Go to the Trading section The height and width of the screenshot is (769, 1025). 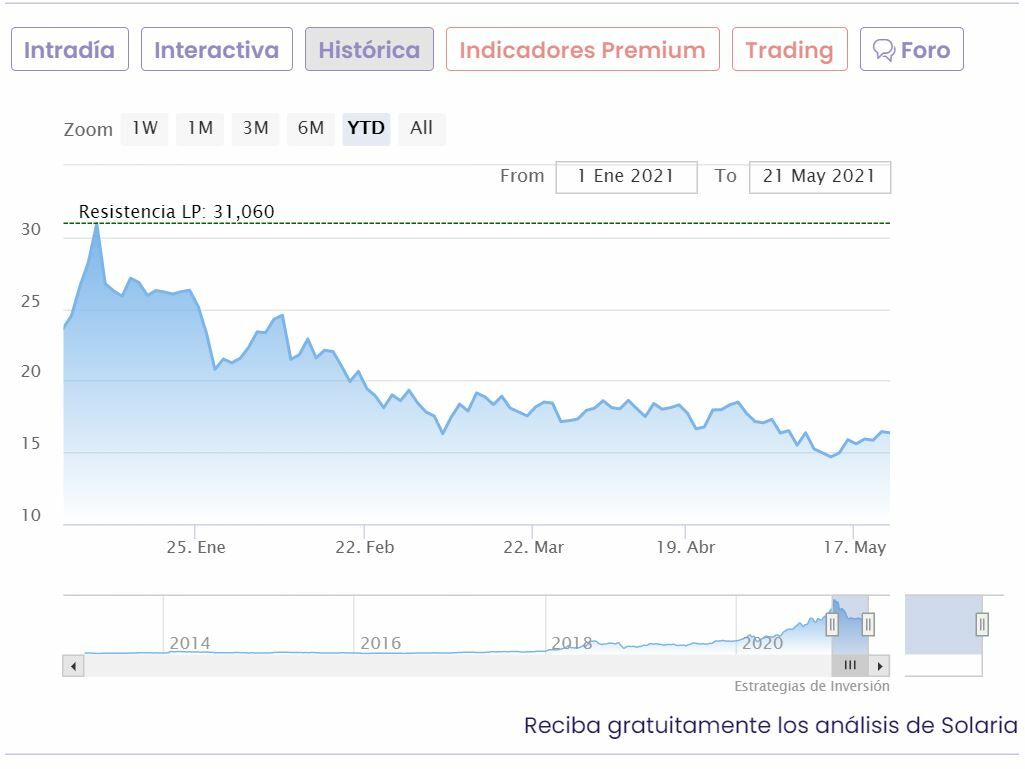(x=789, y=50)
